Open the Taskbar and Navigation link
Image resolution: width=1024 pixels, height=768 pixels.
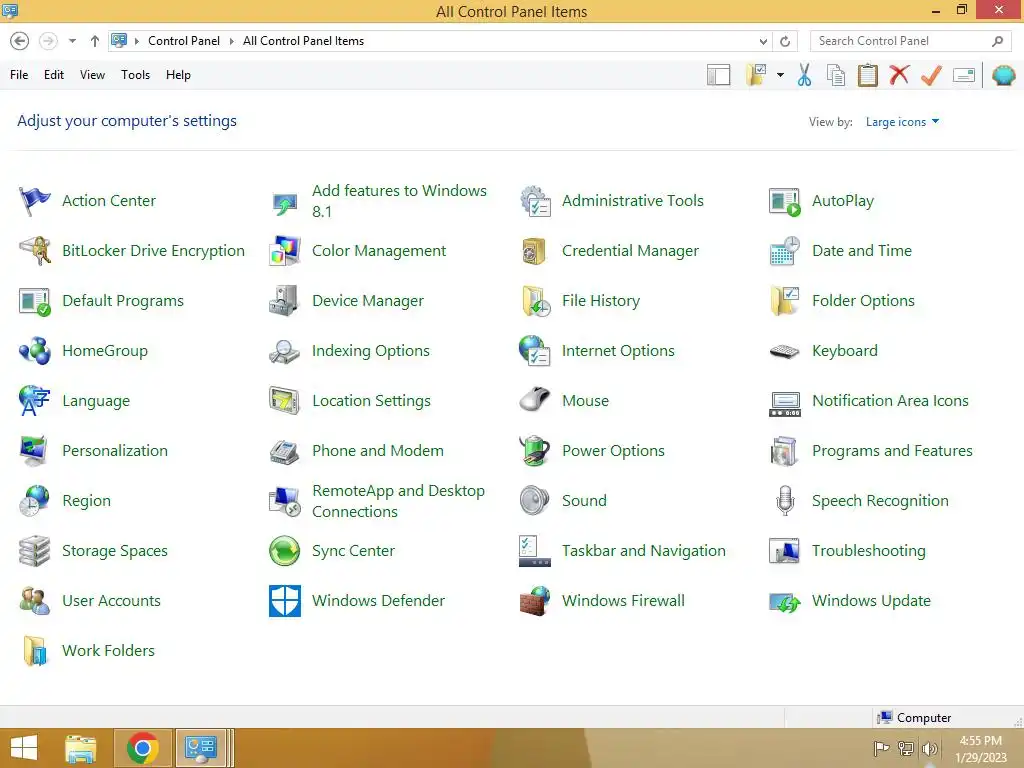[643, 551]
